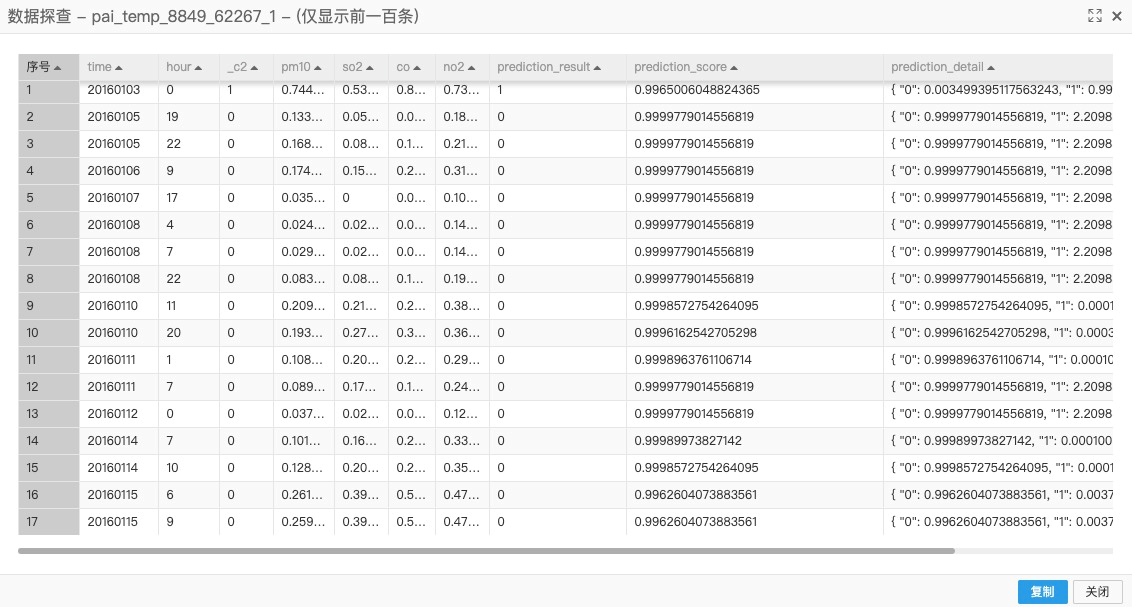Select so2 cell 0.16... in row 14

tap(361, 441)
